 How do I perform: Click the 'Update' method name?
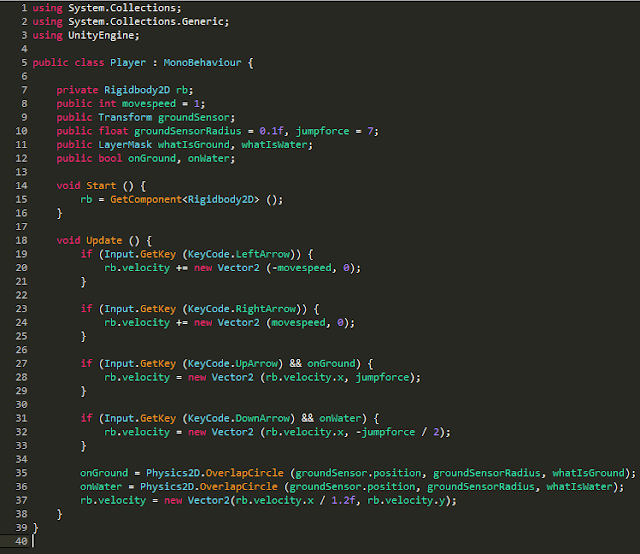(104, 240)
